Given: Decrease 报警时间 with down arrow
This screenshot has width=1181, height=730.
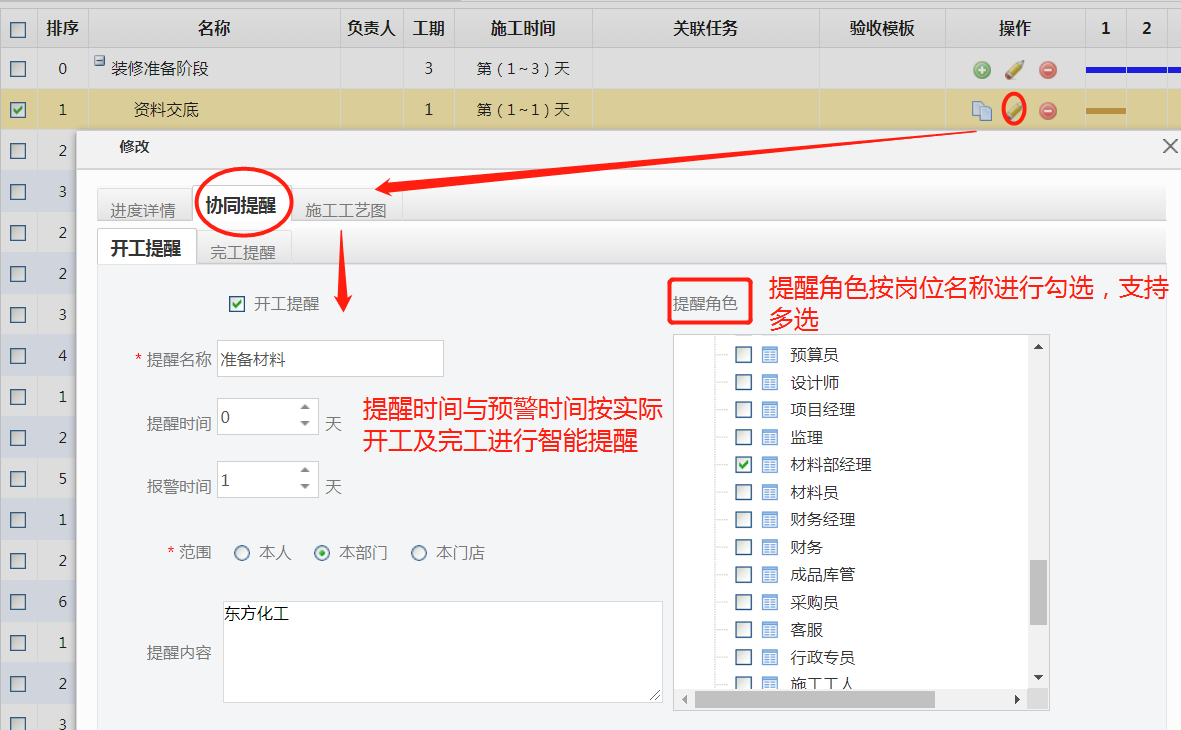Looking at the screenshot, I should pyautogui.click(x=305, y=487).
